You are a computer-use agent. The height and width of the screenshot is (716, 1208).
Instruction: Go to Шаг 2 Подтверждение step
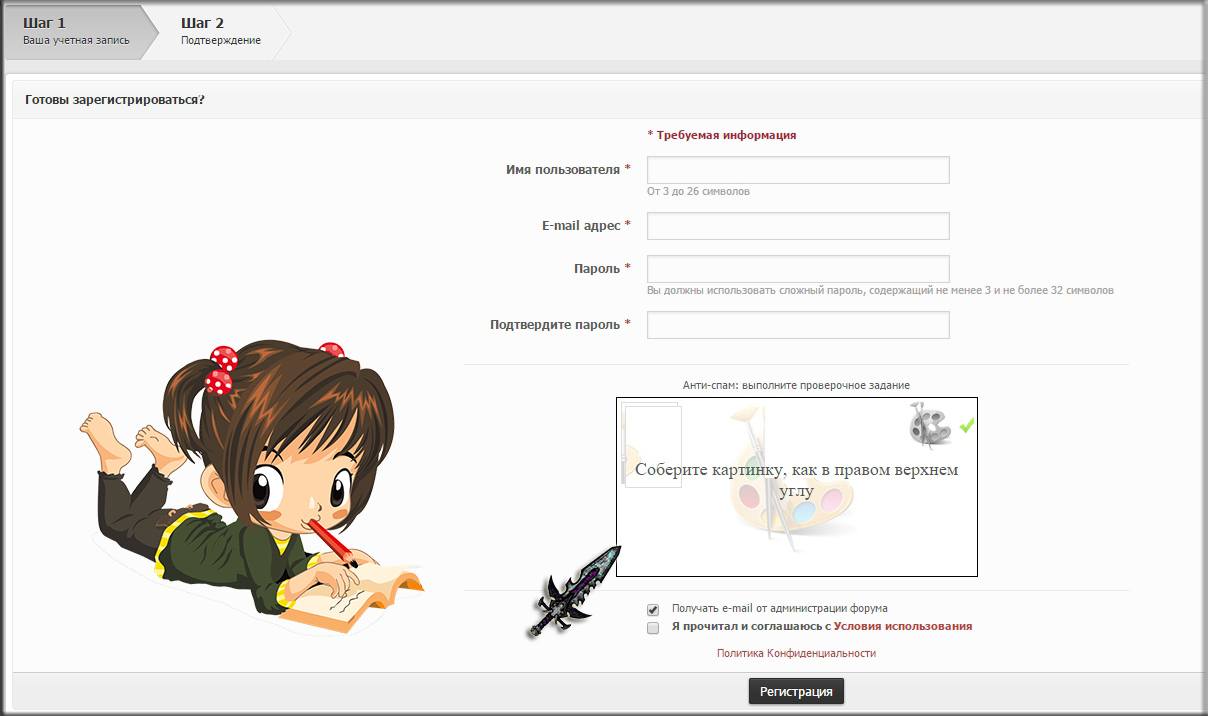[221, 31]
